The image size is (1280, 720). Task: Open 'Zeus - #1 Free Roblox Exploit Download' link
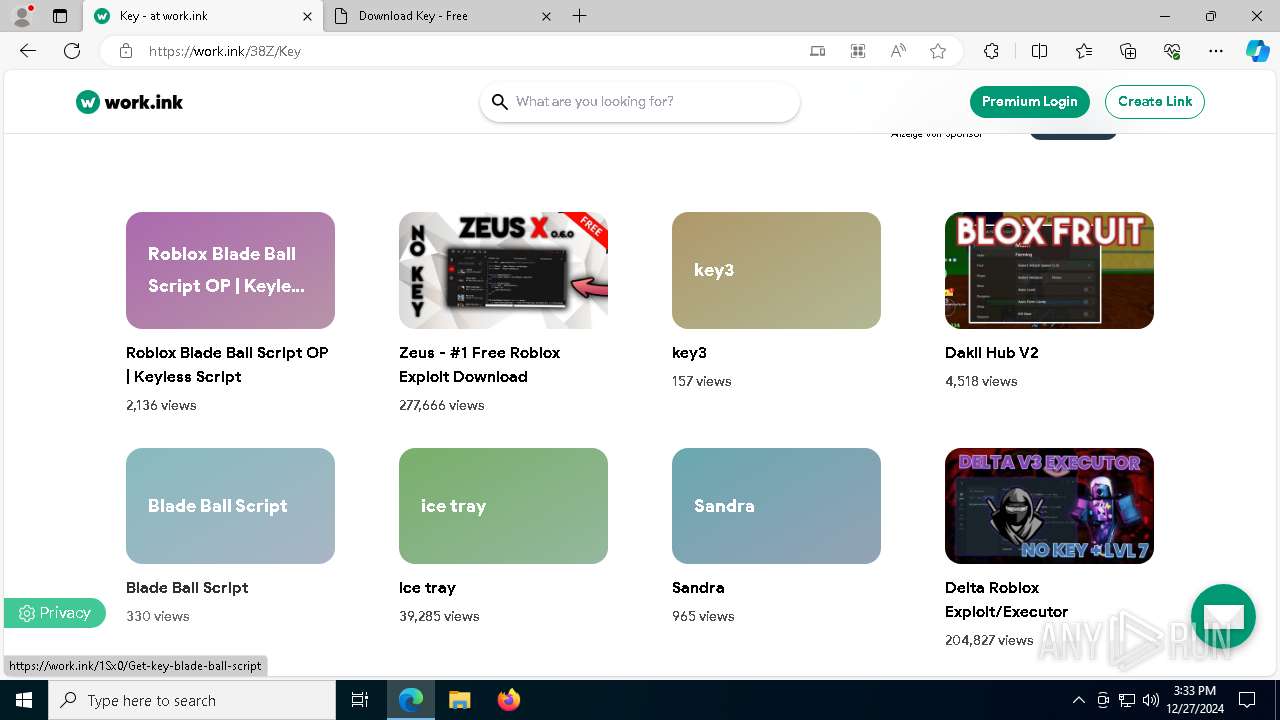pos(479,365)
